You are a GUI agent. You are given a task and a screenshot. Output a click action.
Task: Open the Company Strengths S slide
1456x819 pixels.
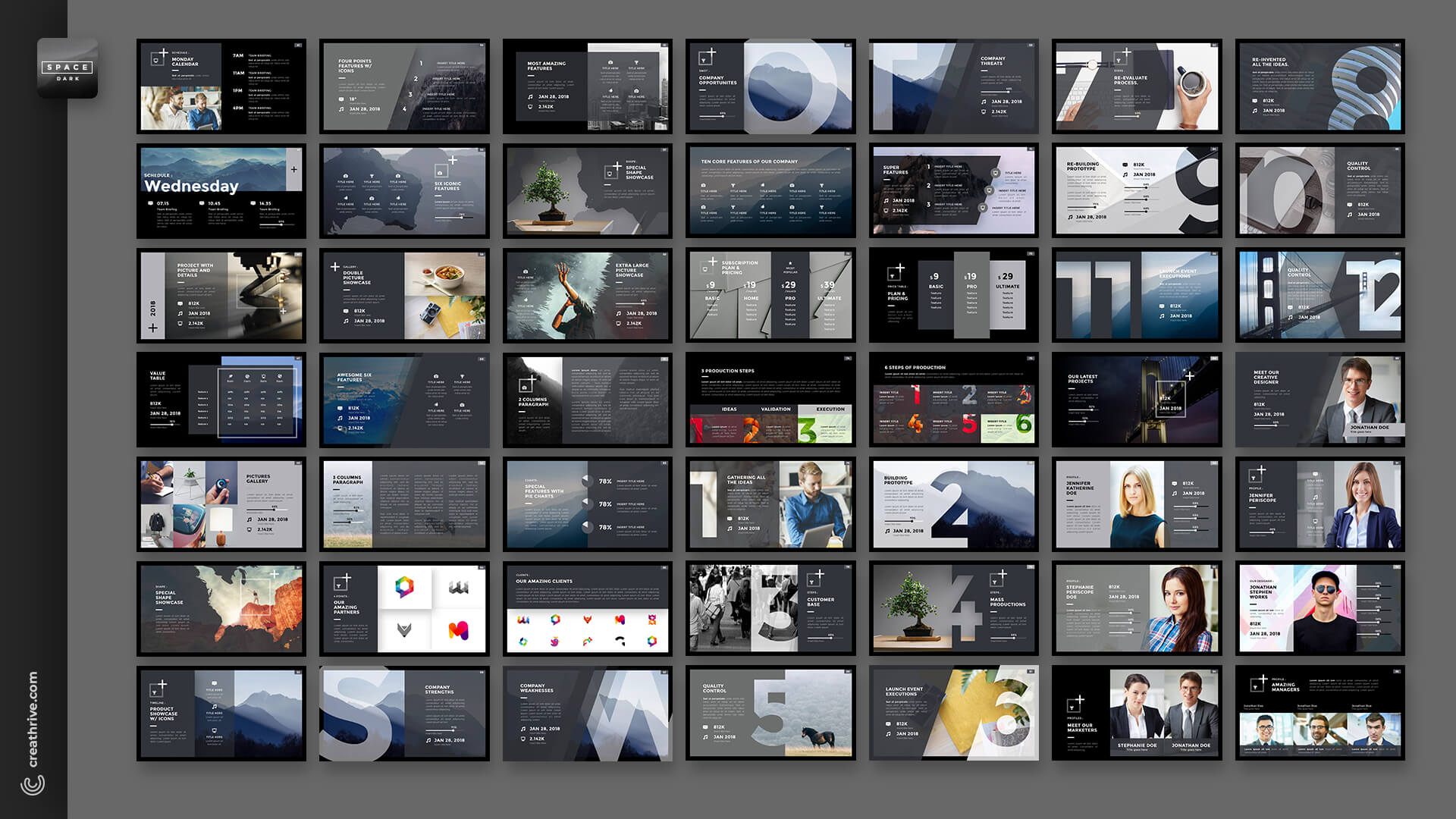pos(404,714)
